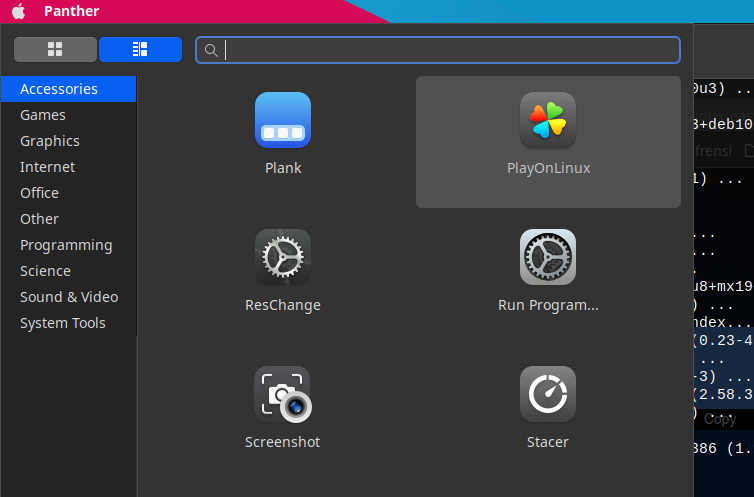Click the 'Screenshot' app name label
Viewport: 754px width, 497px height.
(x=283, y=442)
